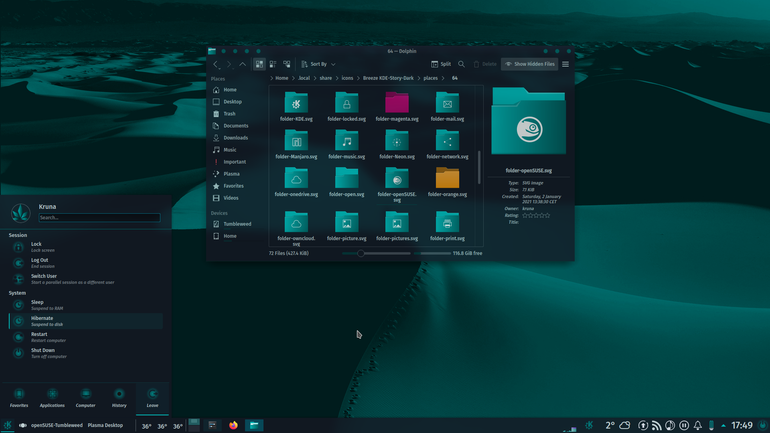Select the Hibernate menu entry
This screenshot has width=770, height=433.
pos(86,321)
